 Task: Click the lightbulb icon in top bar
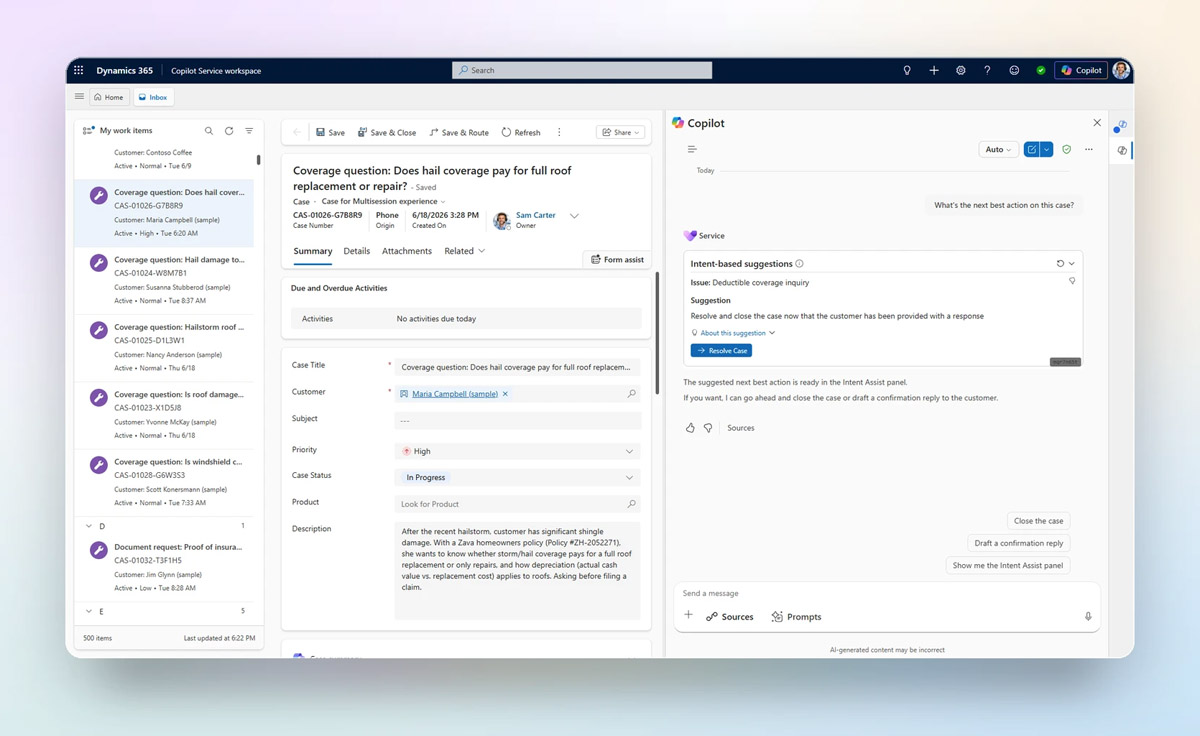point(907,70)
